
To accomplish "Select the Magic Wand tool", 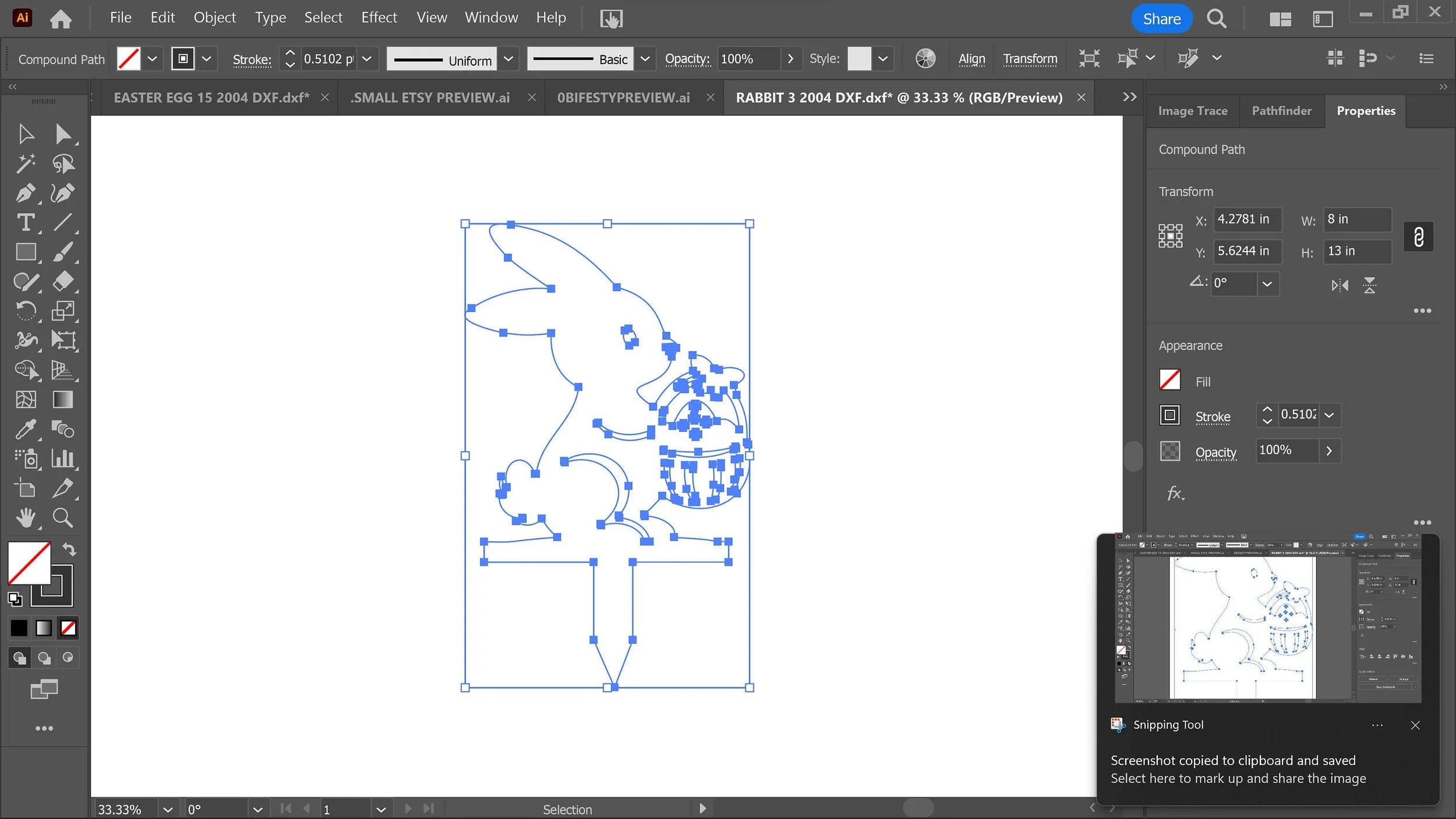I will (x=25, y=164).
